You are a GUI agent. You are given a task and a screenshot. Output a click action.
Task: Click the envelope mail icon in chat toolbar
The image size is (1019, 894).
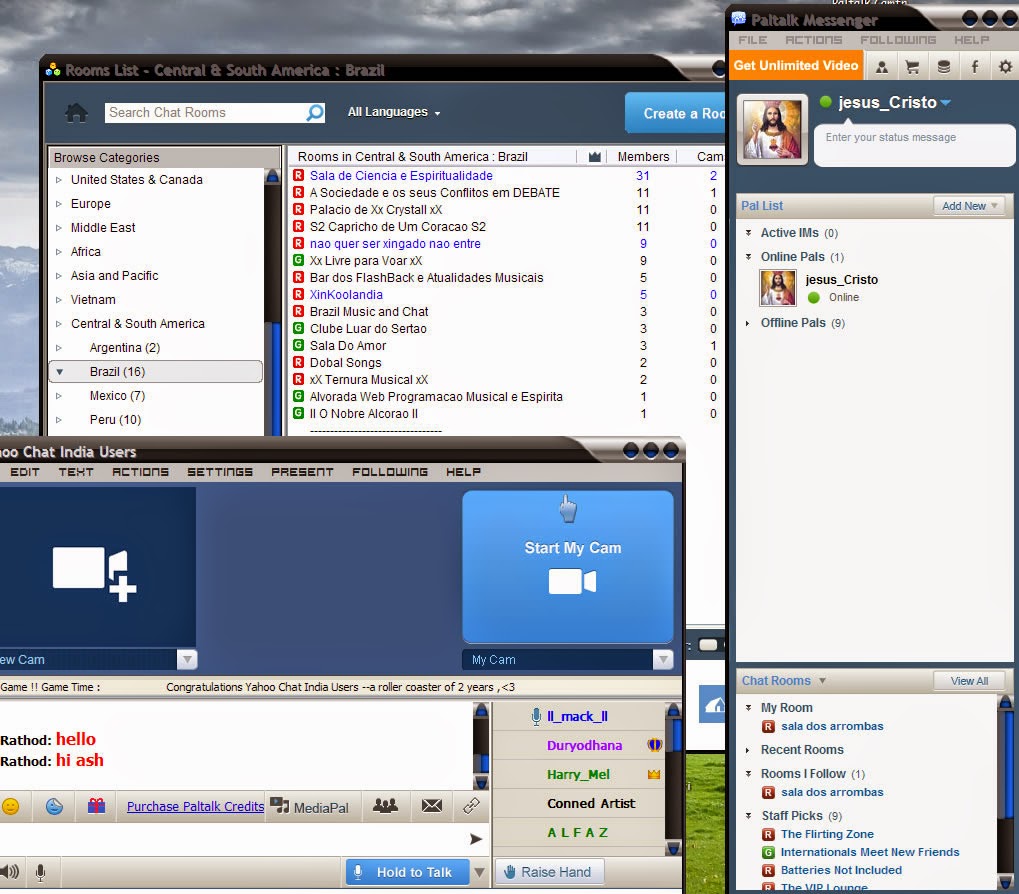pyautogui.click(x=432, y=806)
